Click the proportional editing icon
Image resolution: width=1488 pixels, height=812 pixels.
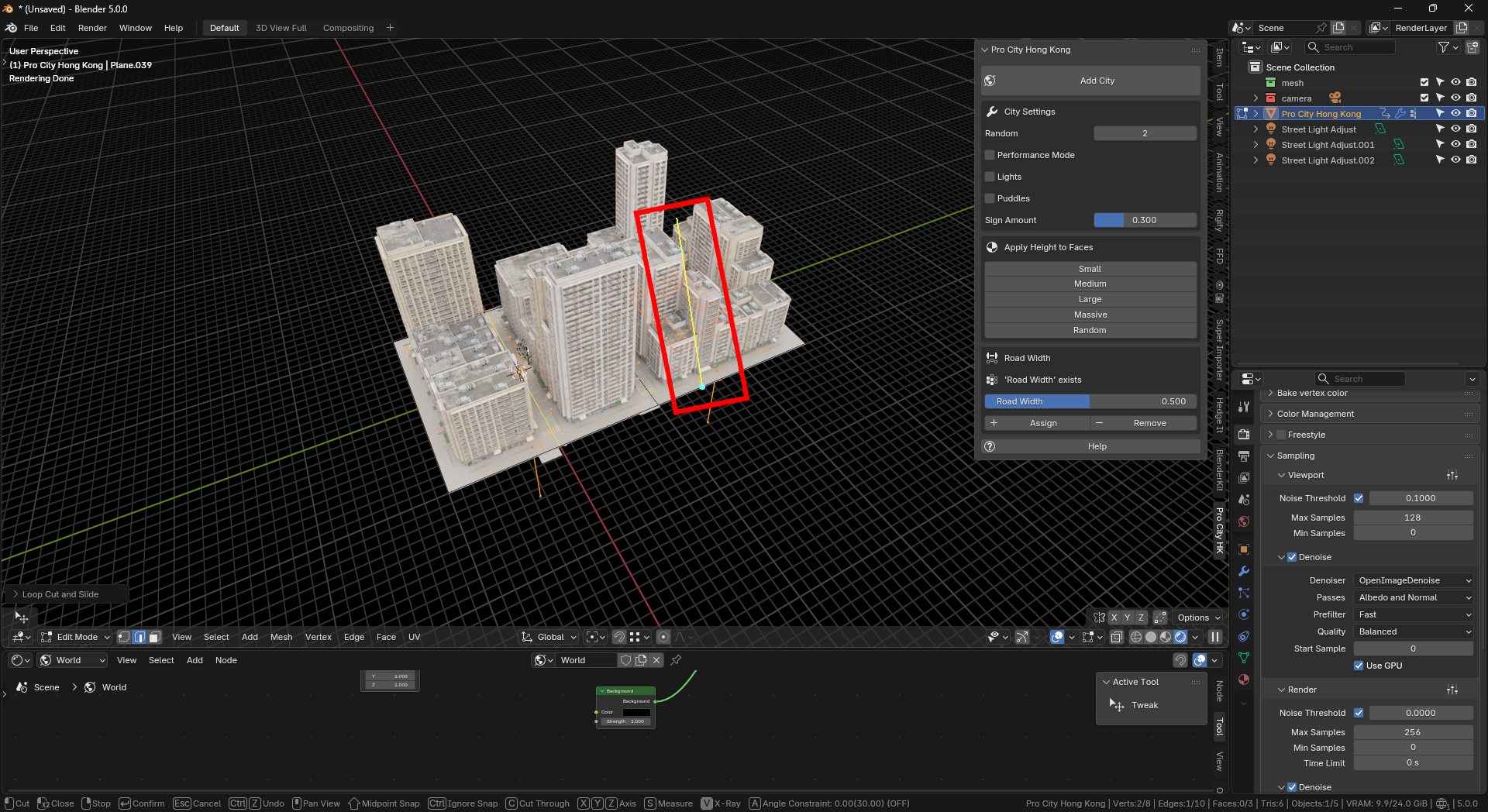(x=663, y=637)
